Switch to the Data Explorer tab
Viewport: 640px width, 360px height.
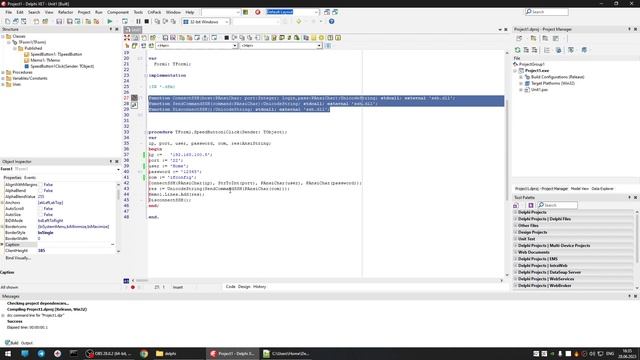pos(602,189)
